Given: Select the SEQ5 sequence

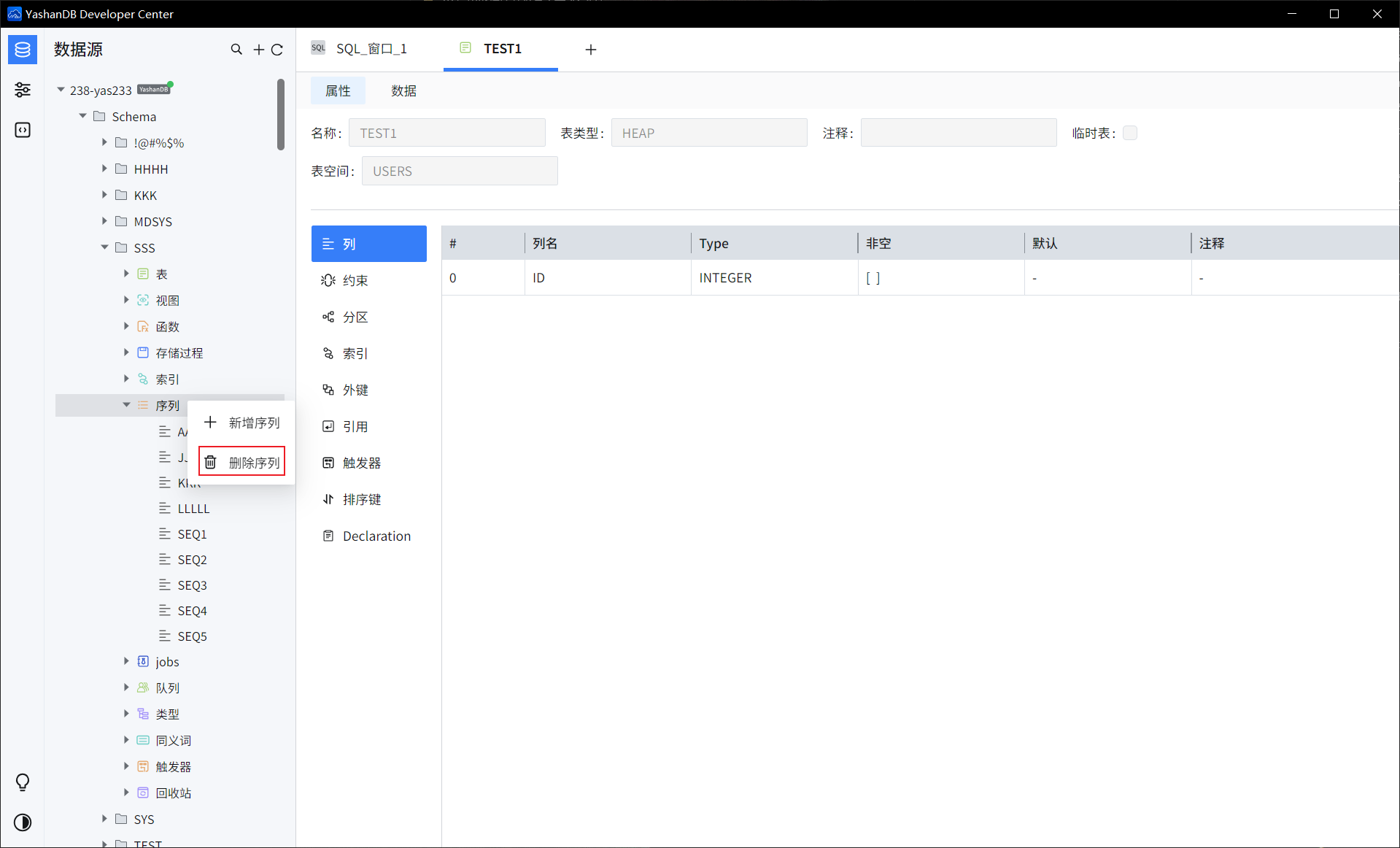Looking at the screenshot, I should pos(192,636).
